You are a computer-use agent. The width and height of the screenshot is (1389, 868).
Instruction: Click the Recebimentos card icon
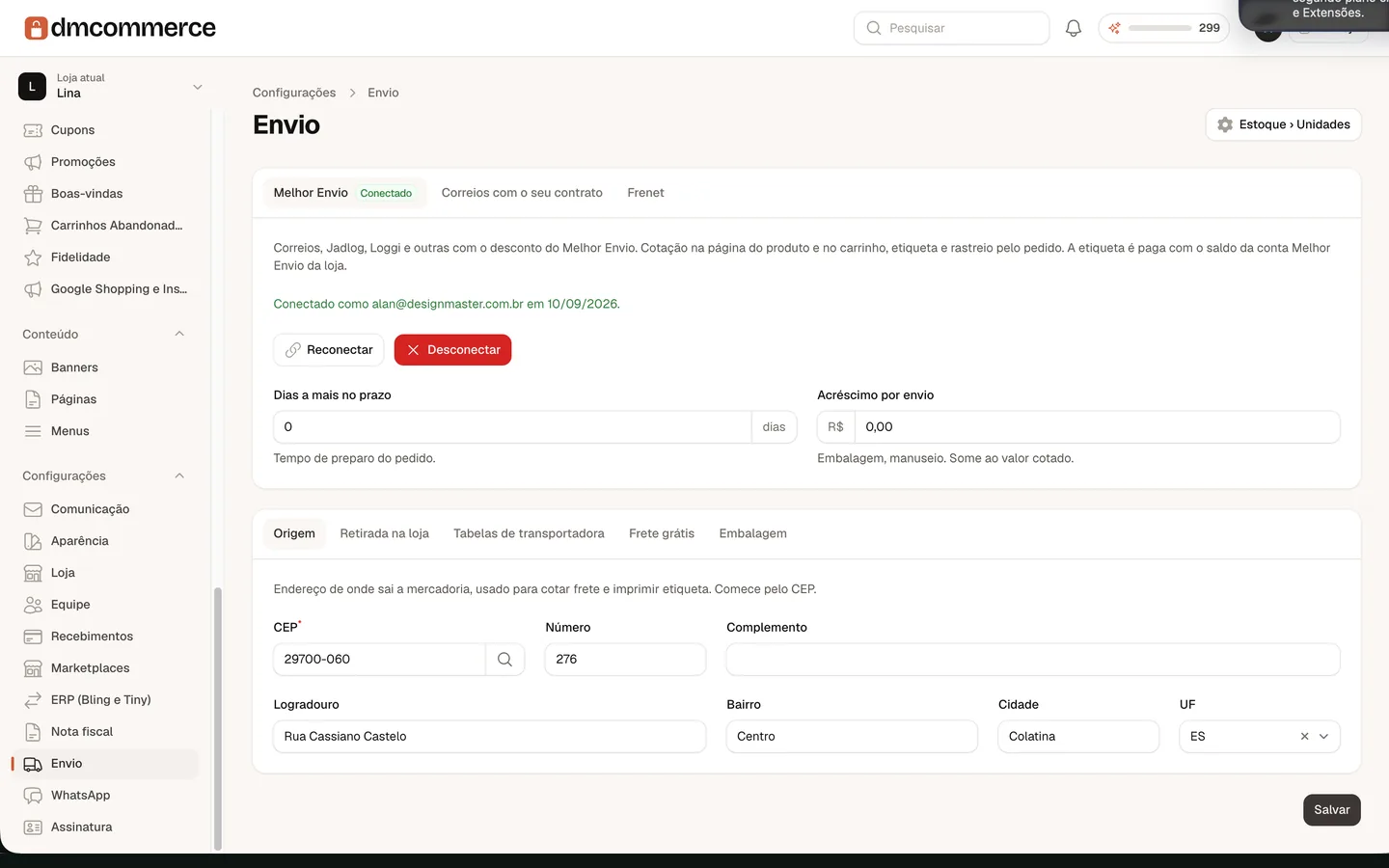(33, 637)
